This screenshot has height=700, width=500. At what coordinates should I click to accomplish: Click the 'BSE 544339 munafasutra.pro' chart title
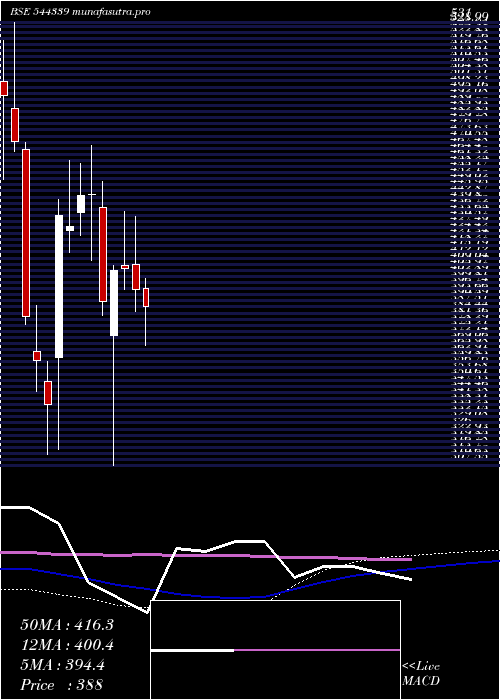[80, 12]
